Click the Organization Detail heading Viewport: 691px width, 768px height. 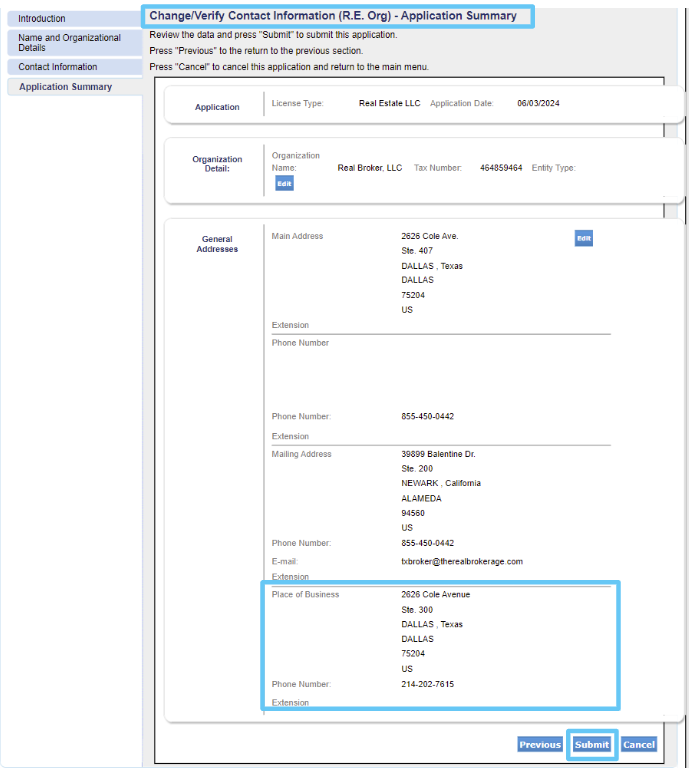click(217, 164)
